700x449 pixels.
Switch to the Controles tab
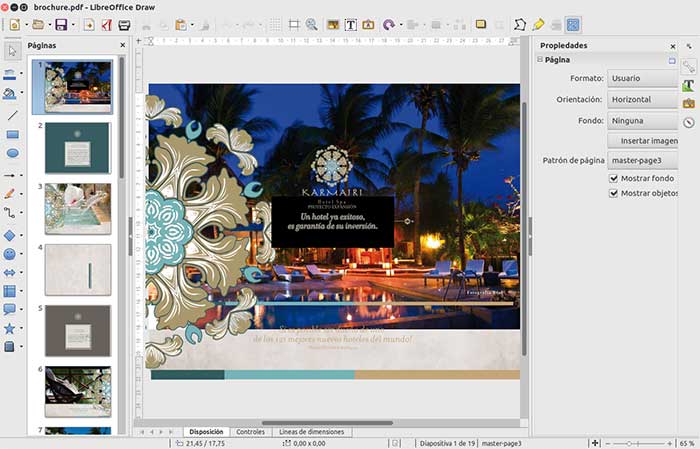[x=250, y=432]
